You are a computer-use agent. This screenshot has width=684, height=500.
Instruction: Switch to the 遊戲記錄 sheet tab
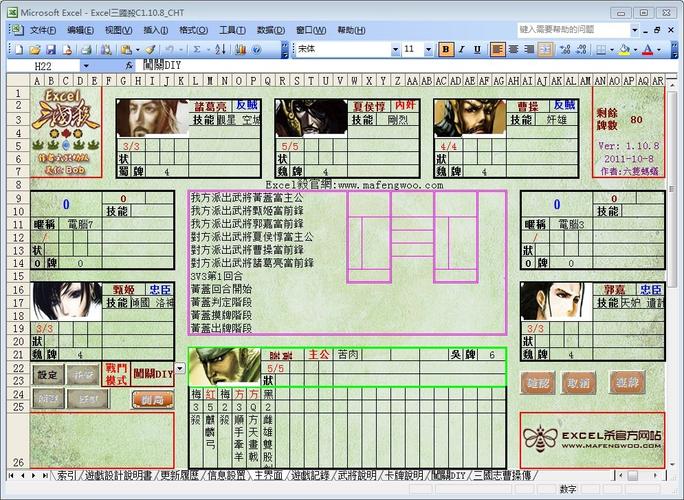[309, 474]
